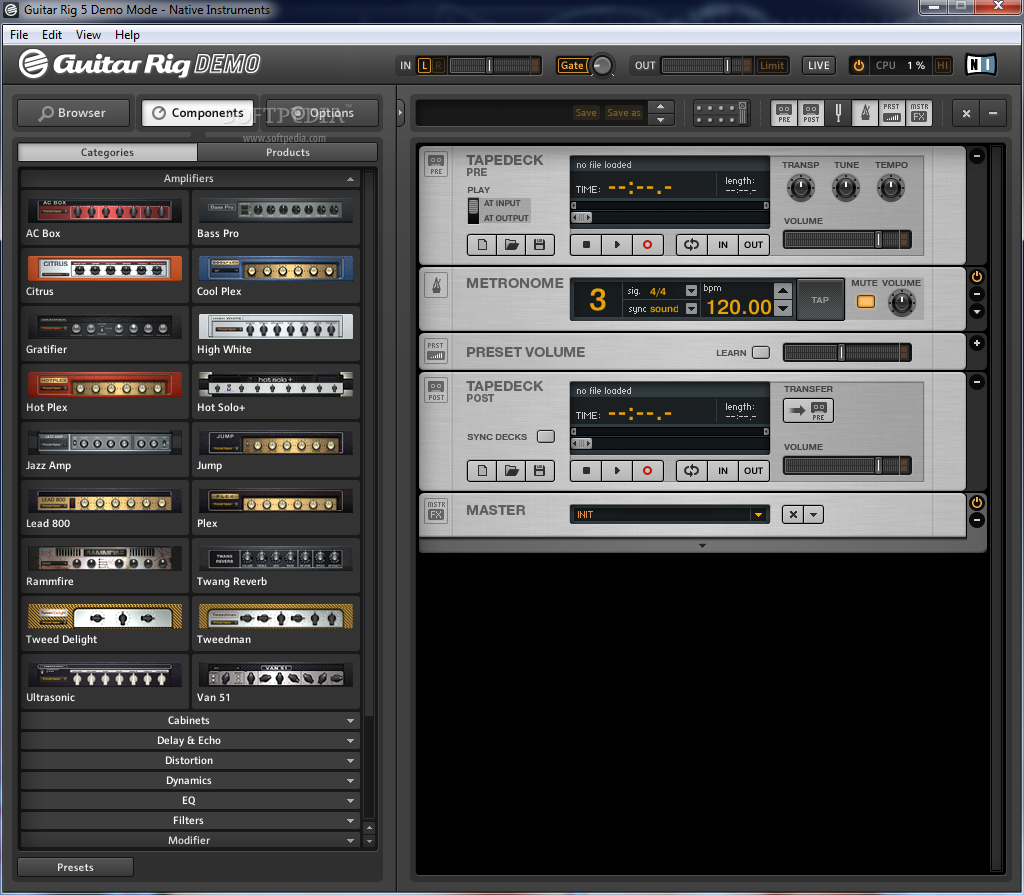Toggle loop in Tapedeck Pre
This screenshot has width=1024, height=895.
tap(692, 245)
